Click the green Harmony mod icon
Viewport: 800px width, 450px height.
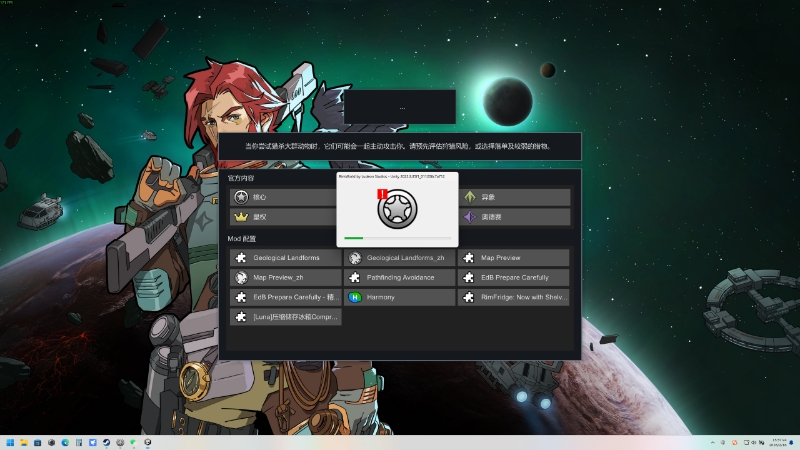(354, 297)
